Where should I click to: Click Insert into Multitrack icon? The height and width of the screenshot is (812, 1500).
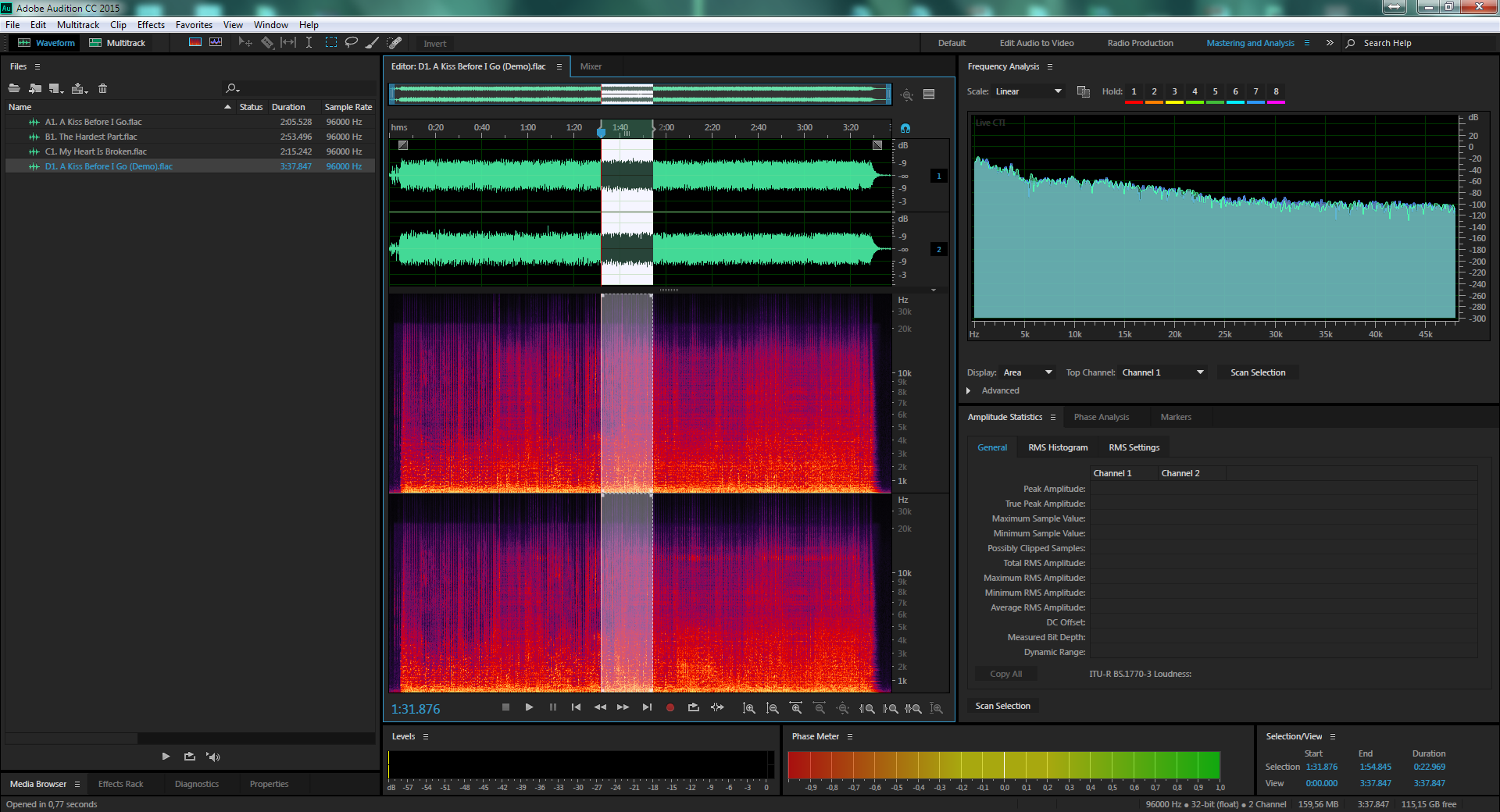(x=79, y=88)
